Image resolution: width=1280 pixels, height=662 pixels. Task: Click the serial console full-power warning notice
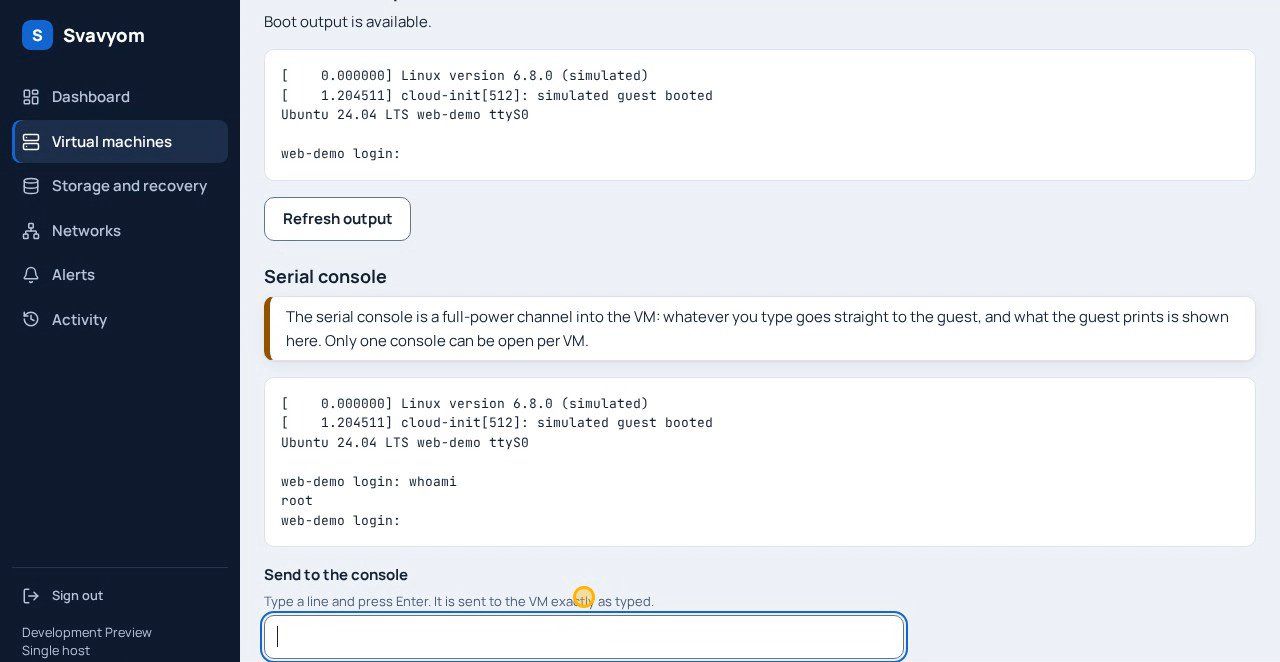pyautogui.click(x=760, y=329)
